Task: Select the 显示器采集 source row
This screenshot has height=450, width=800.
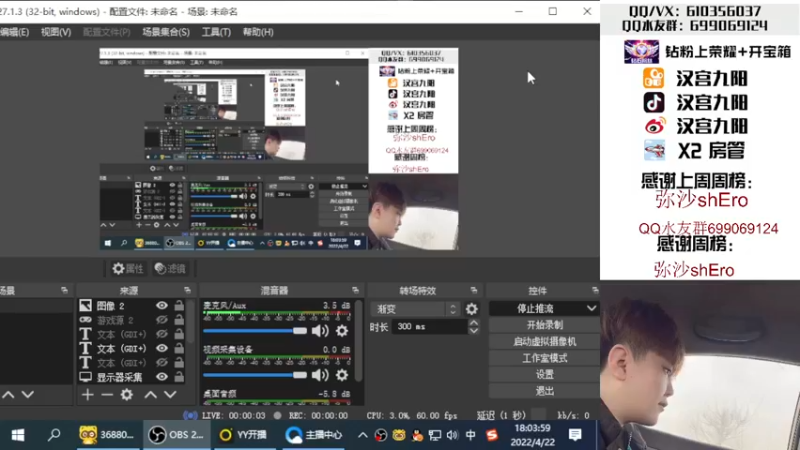Action: click(x=131, y=377)
